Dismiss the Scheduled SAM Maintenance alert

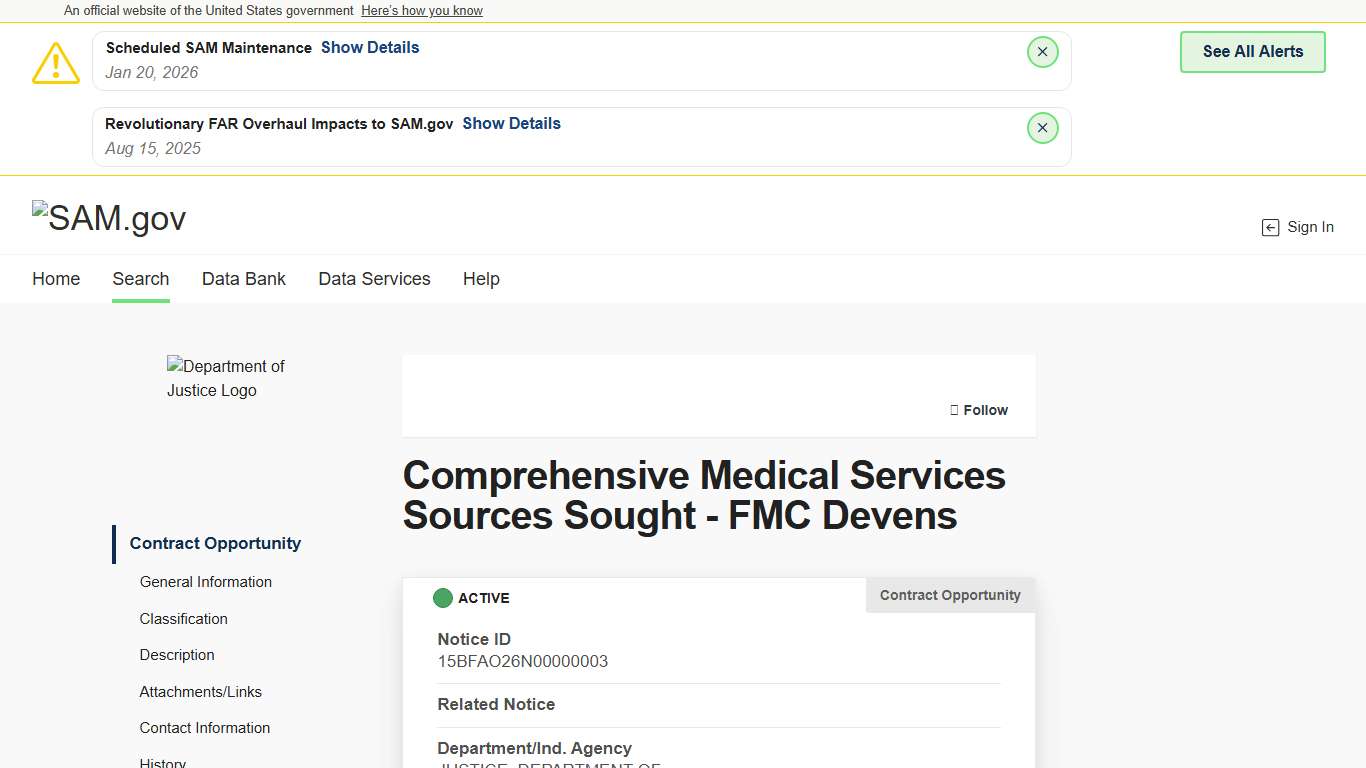point(1042,52)
